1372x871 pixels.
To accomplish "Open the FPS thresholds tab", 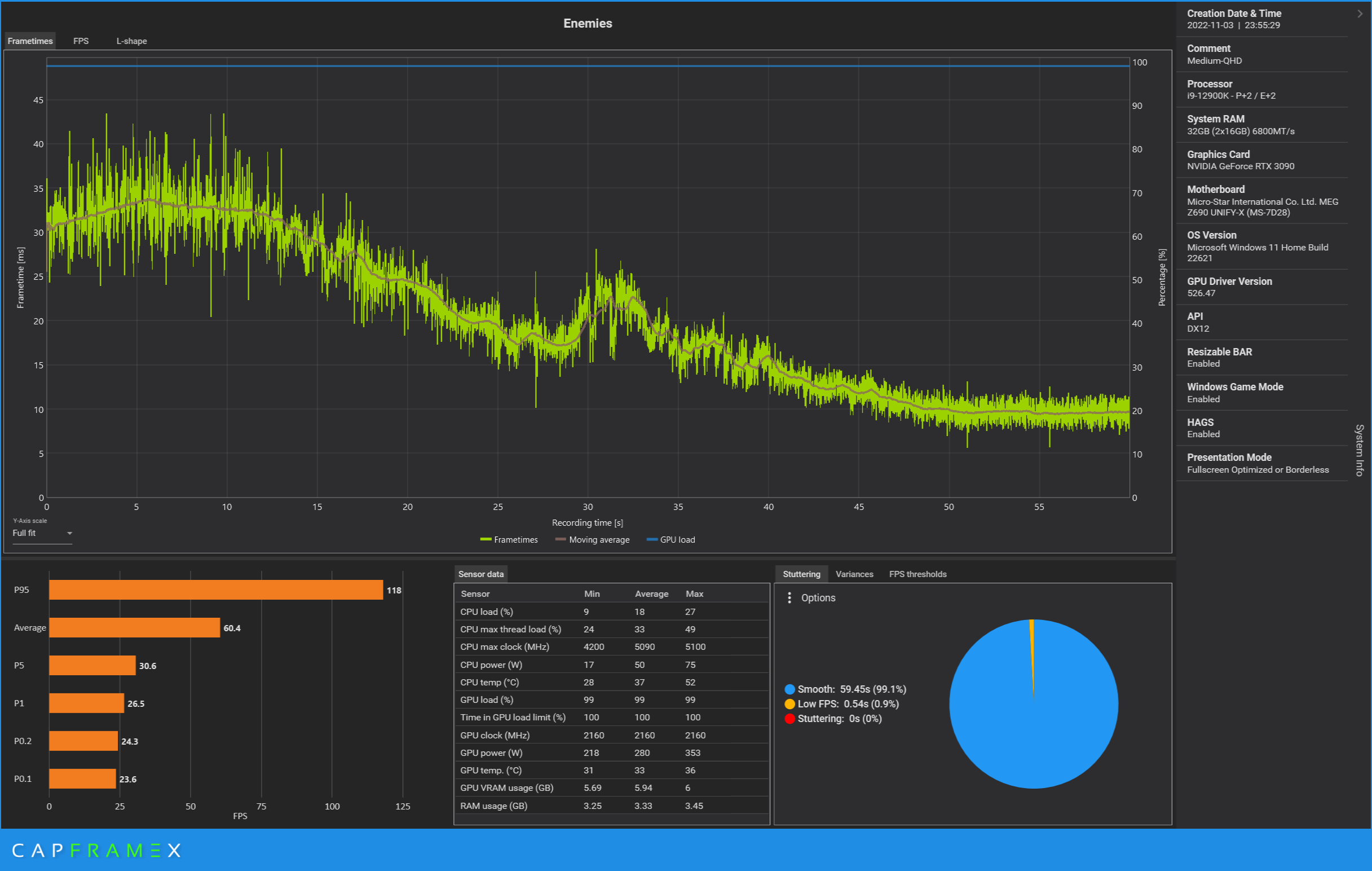I will 917,574.
